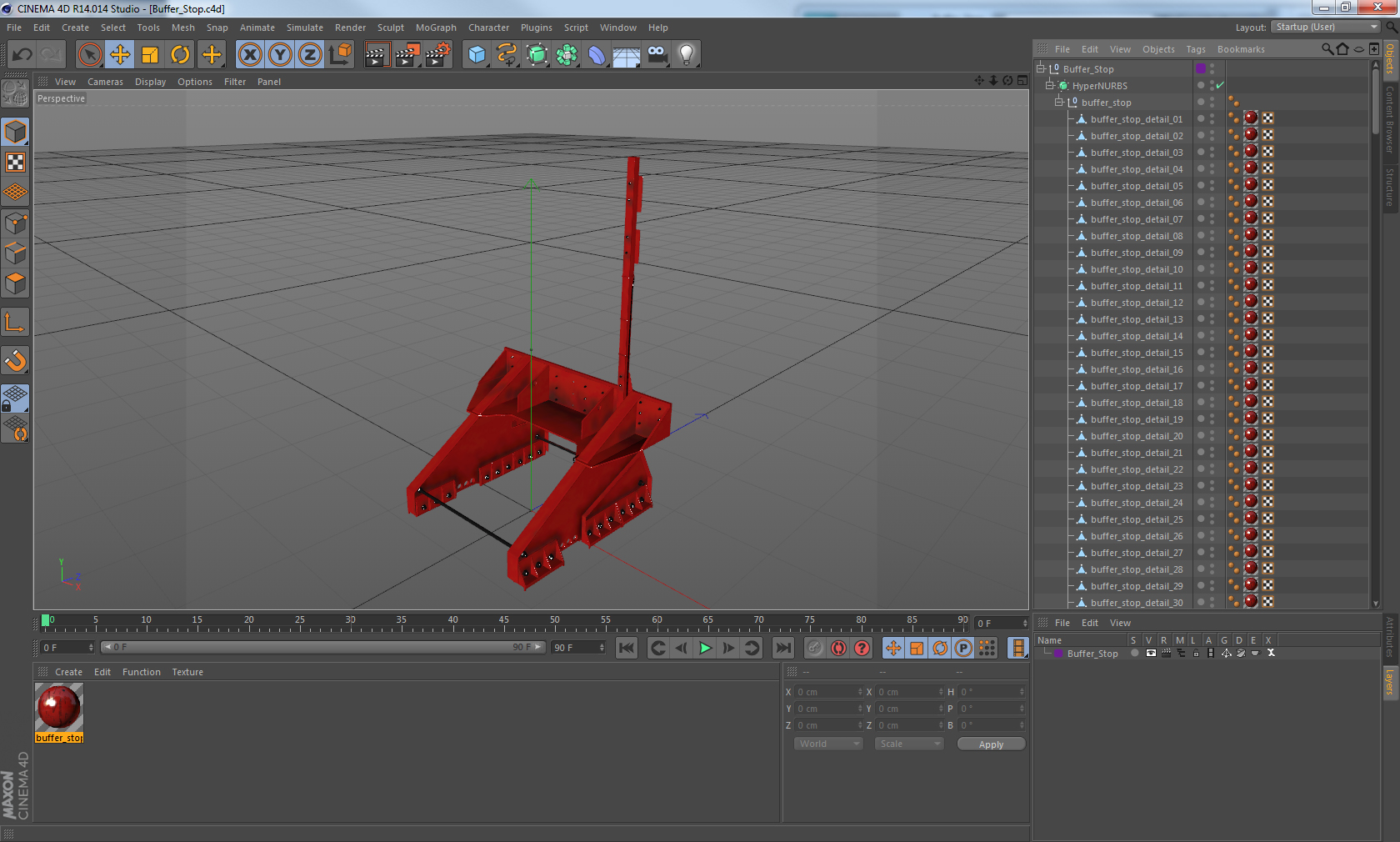Image resolution: width=1400 pixels, height=842 pixels.
Task: Toggle Autokeying button
Action: (x=838, y=648)
